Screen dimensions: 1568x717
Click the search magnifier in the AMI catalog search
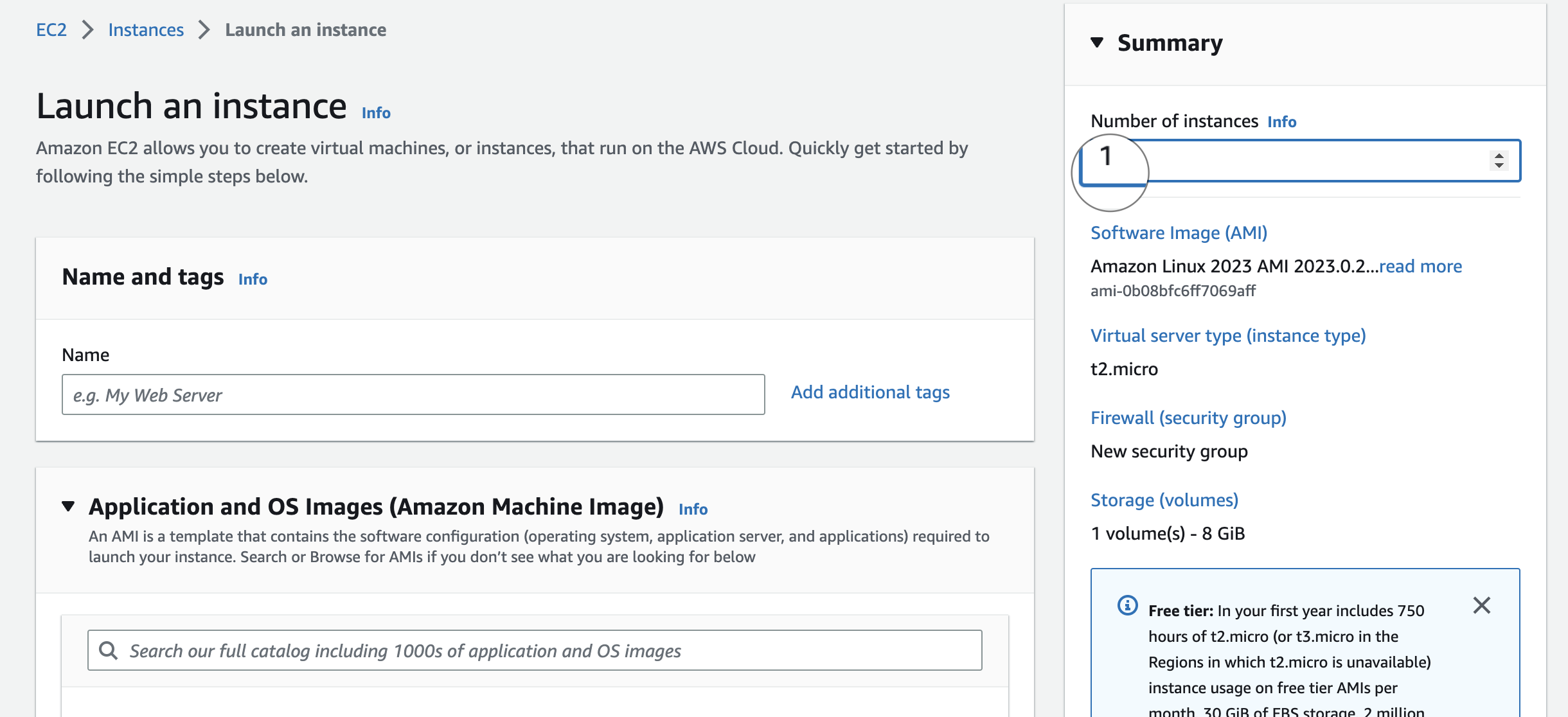pos(108,650)
